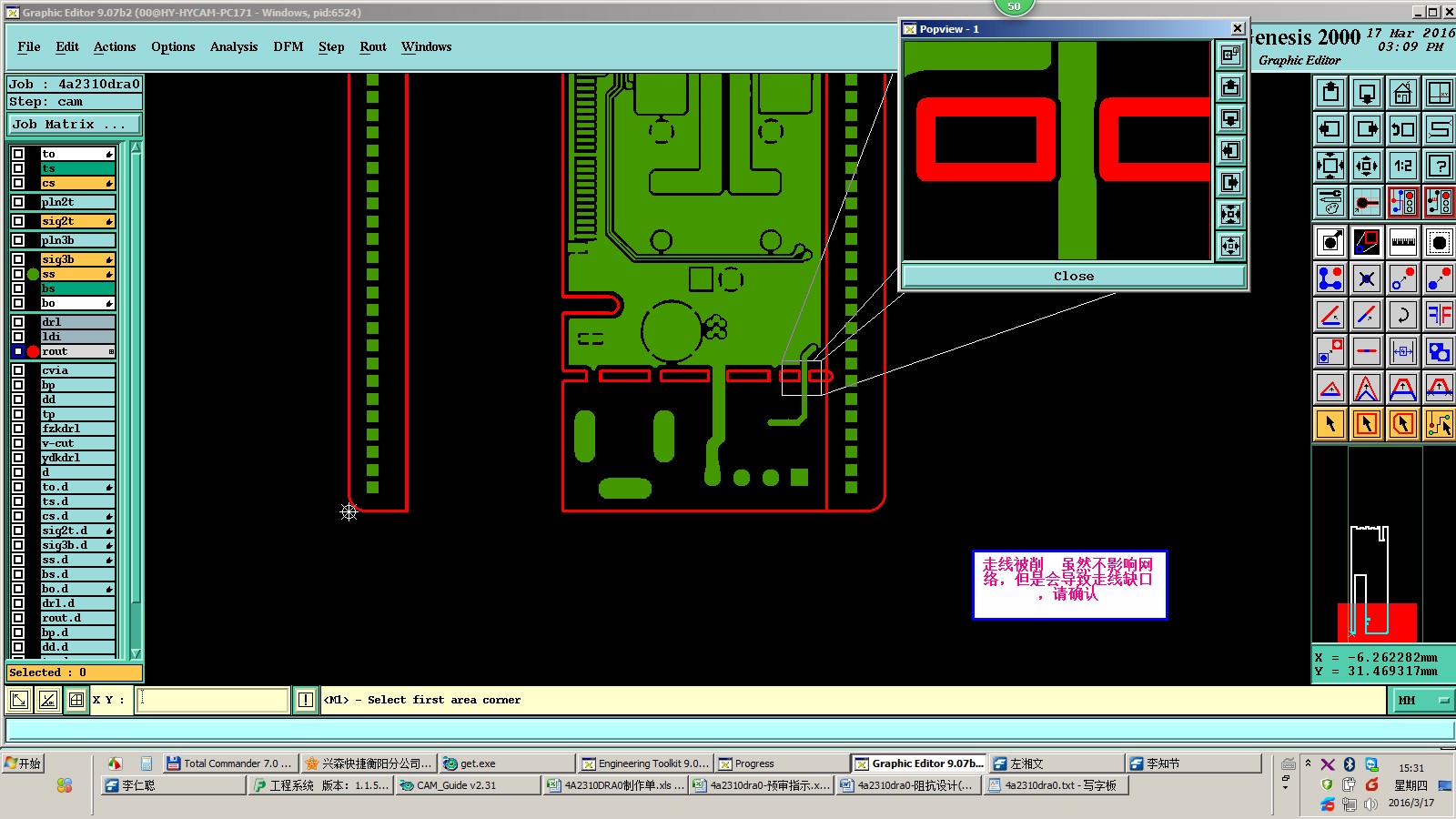This screenshot has width=1456, height=819.
Task: Click the 1:2 zoom scale icon
Action: 1402,166
